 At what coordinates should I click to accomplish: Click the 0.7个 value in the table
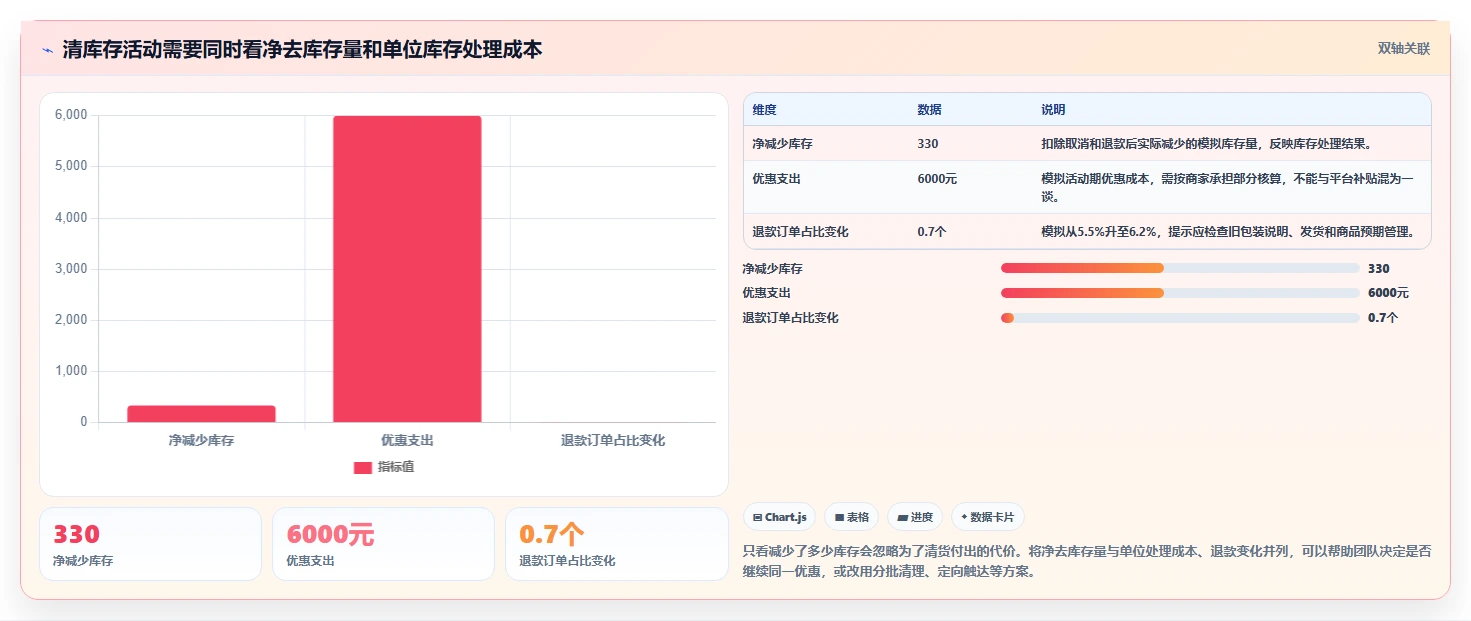point(932,232)
